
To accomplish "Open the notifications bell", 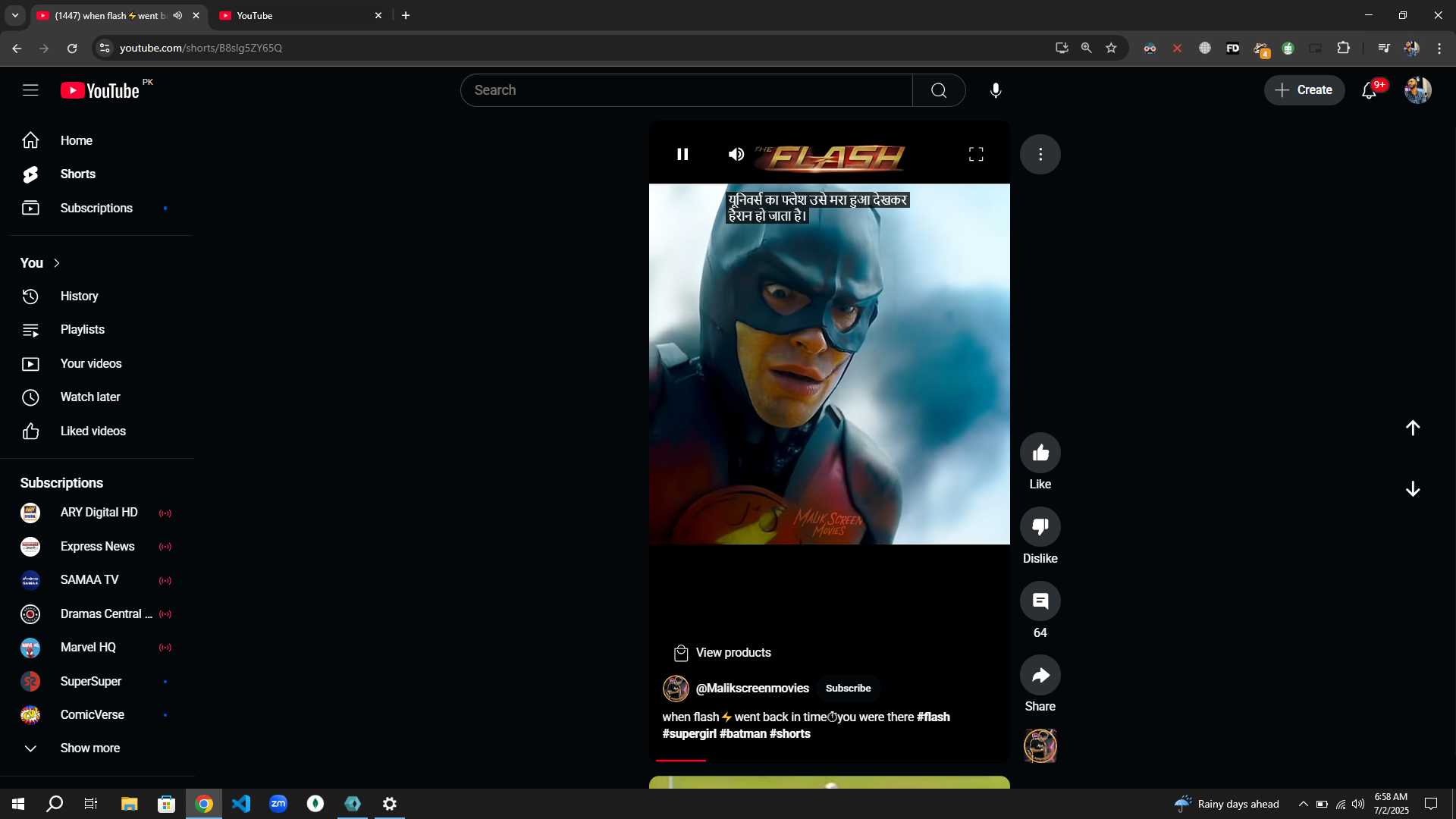I will click(x=1369, y=90).
